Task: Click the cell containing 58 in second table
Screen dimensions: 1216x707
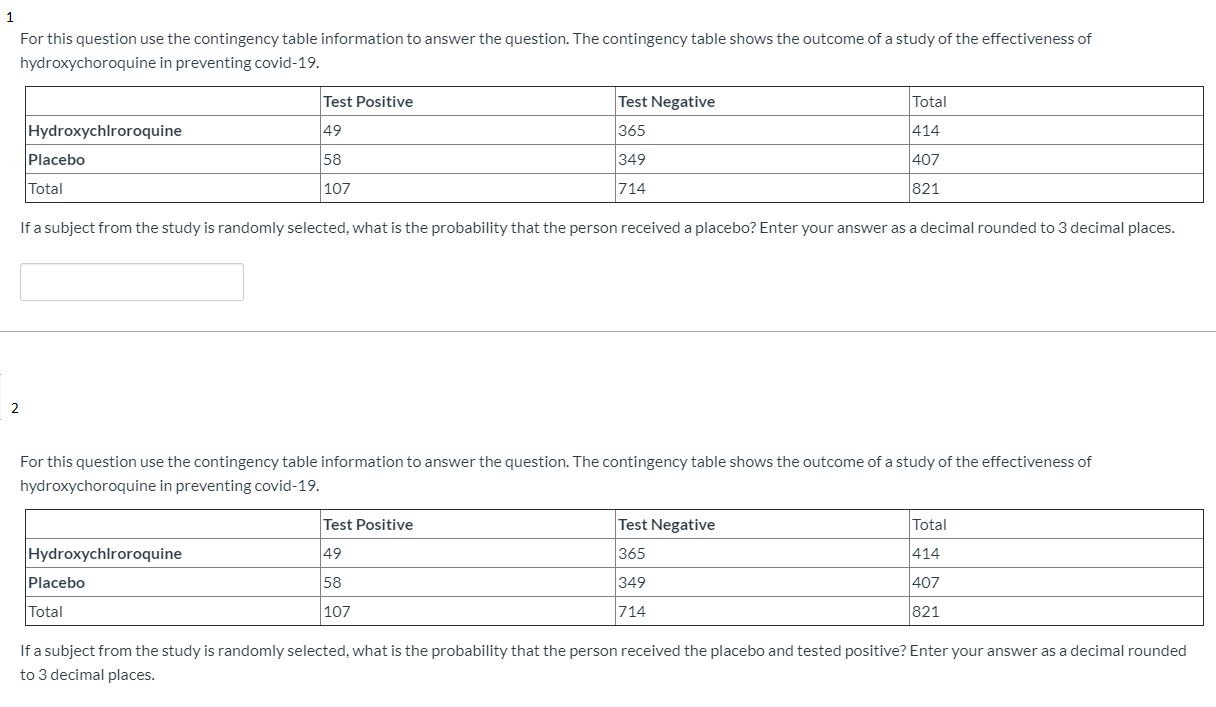Action: (x=329, y=582)
